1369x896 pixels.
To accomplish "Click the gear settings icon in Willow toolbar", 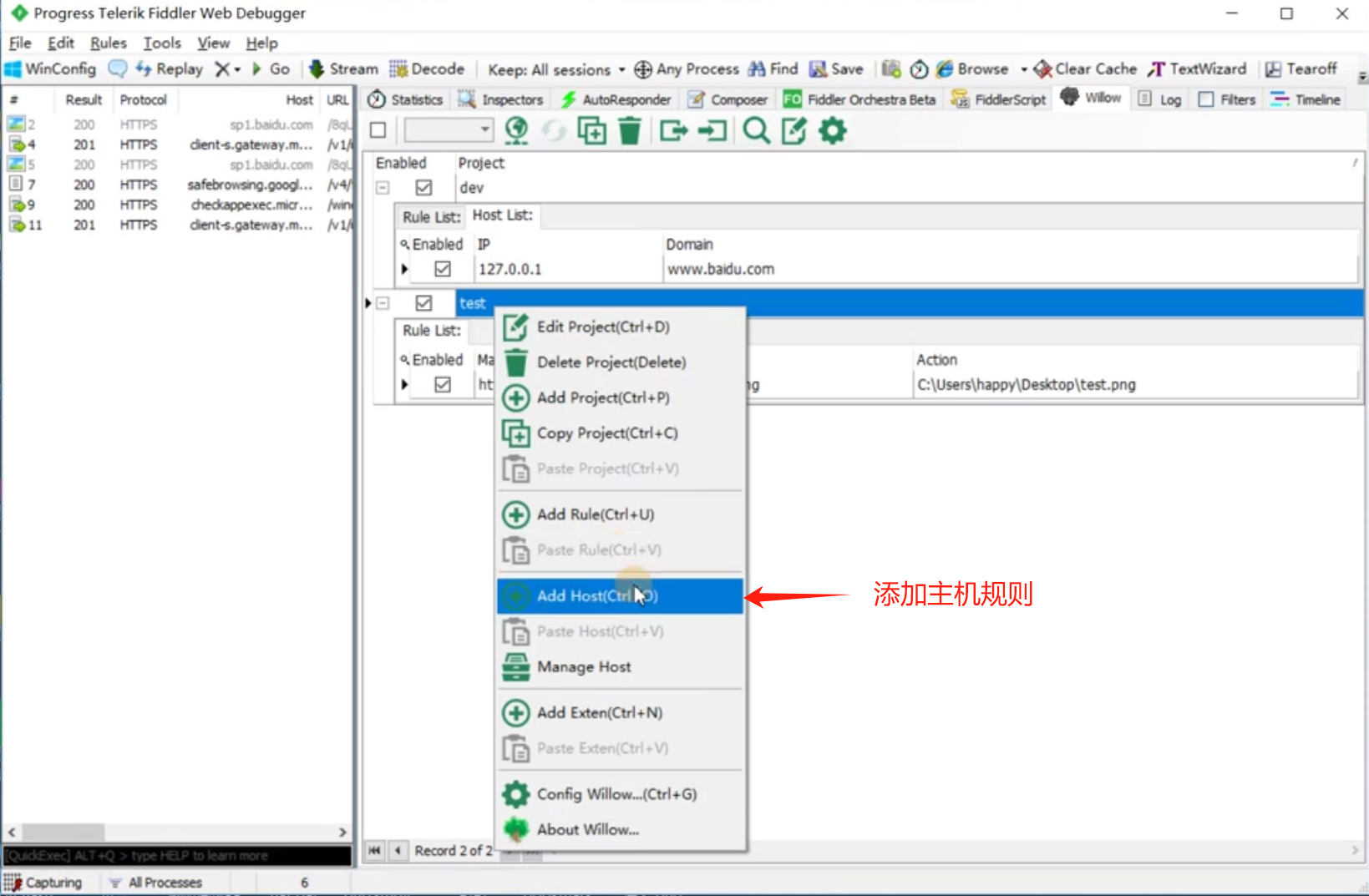I will 833,130.
